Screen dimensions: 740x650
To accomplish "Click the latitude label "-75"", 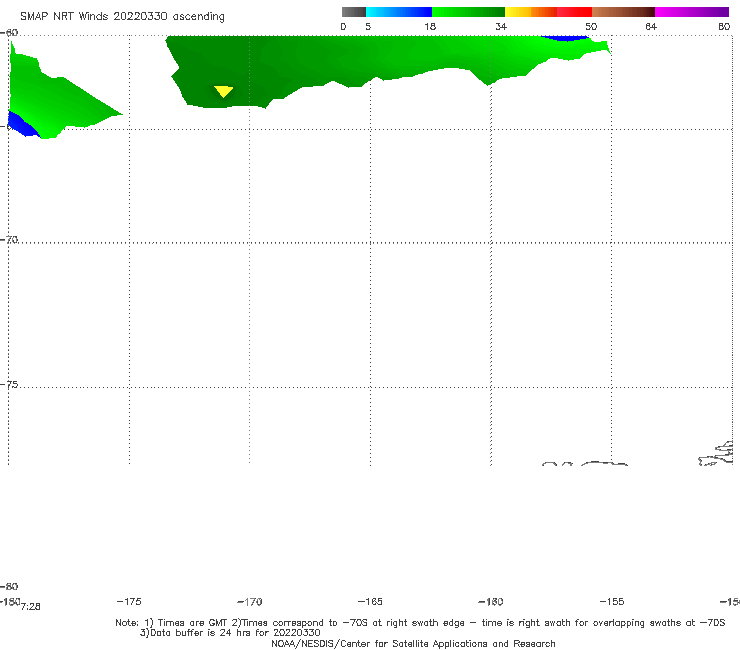I will coord(9,385).
